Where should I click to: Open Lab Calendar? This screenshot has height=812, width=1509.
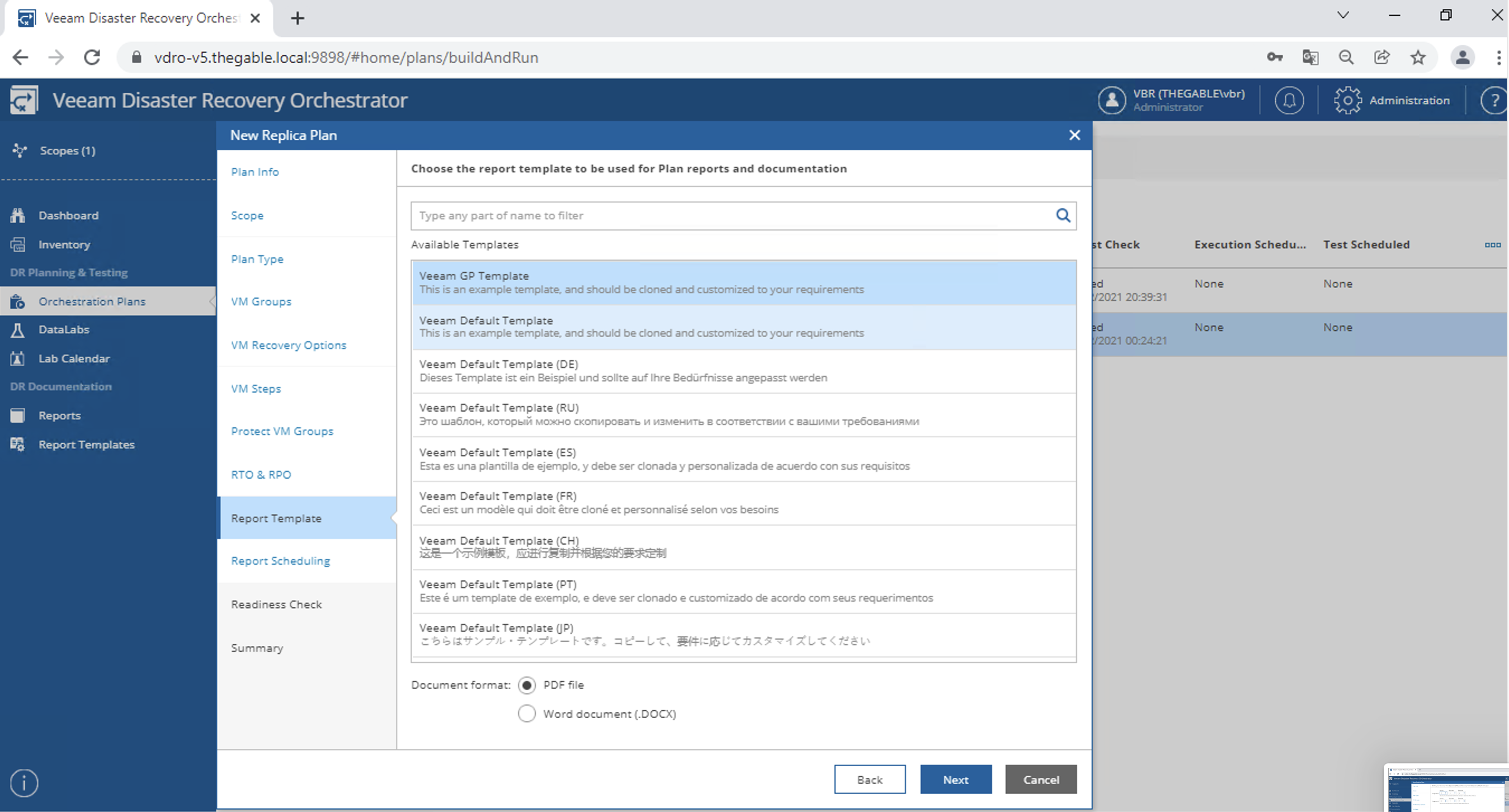coord(74,358)
